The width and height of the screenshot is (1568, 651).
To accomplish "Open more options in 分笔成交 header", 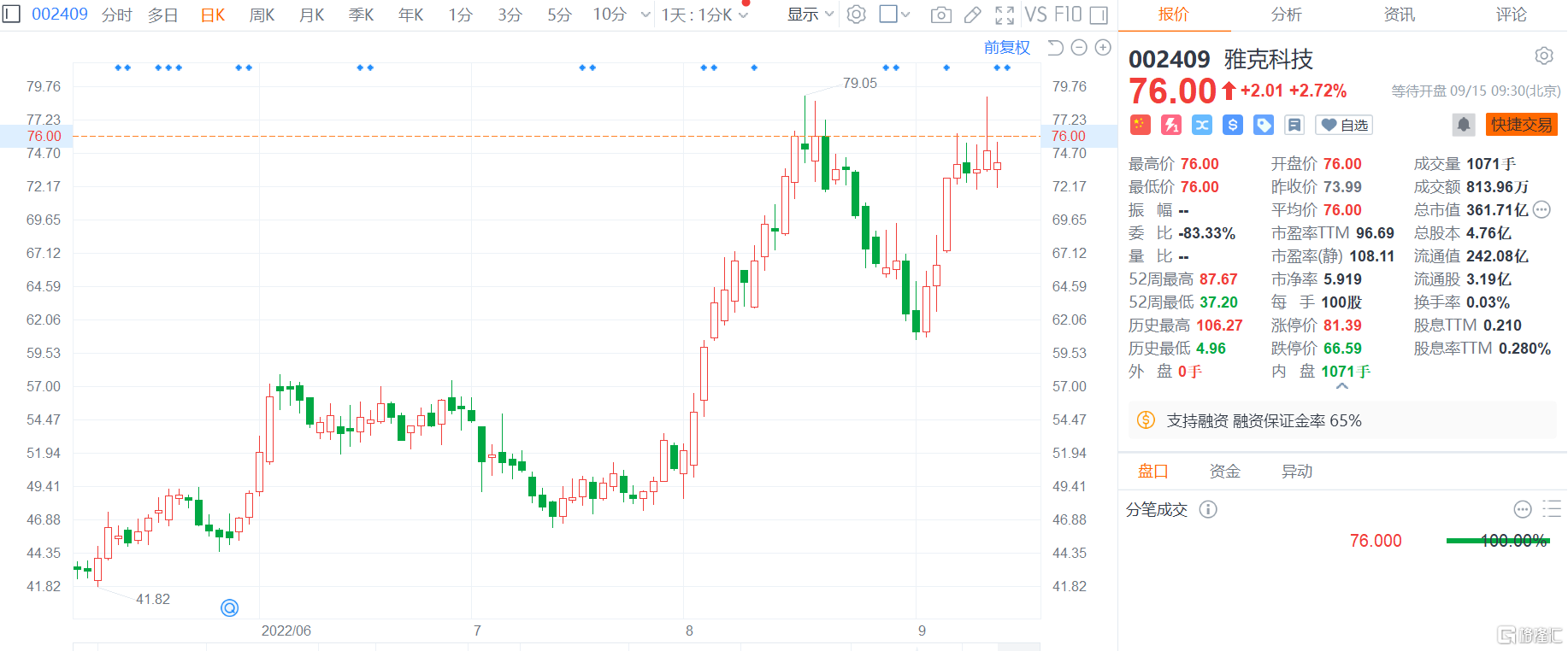I will [x=1522, y=509].
